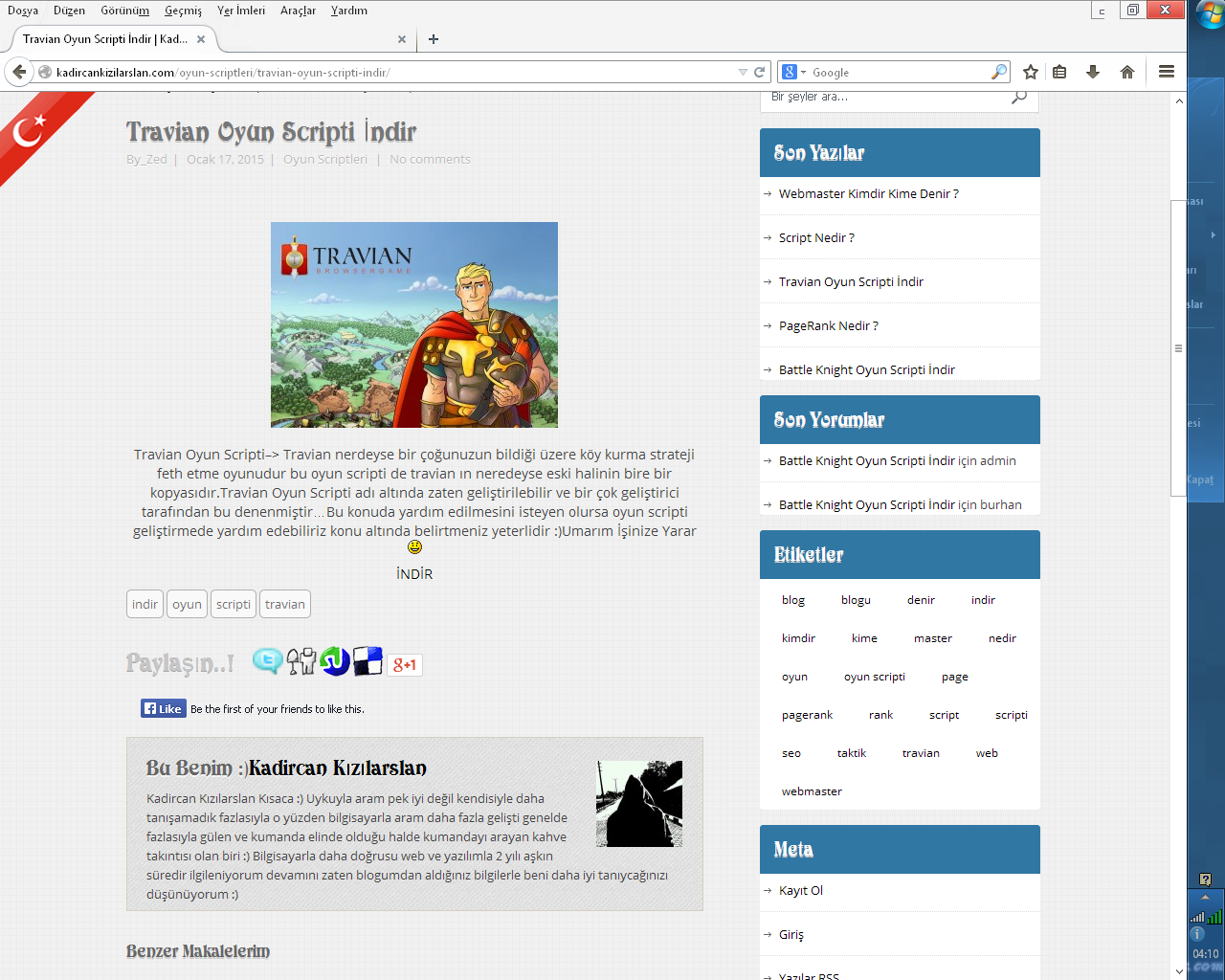Image resolution: width=1225 pixels, height=980 pixels.
Task: Open 'Webmaster Kimdir Kime Denir ?' post
Action: 869,193
